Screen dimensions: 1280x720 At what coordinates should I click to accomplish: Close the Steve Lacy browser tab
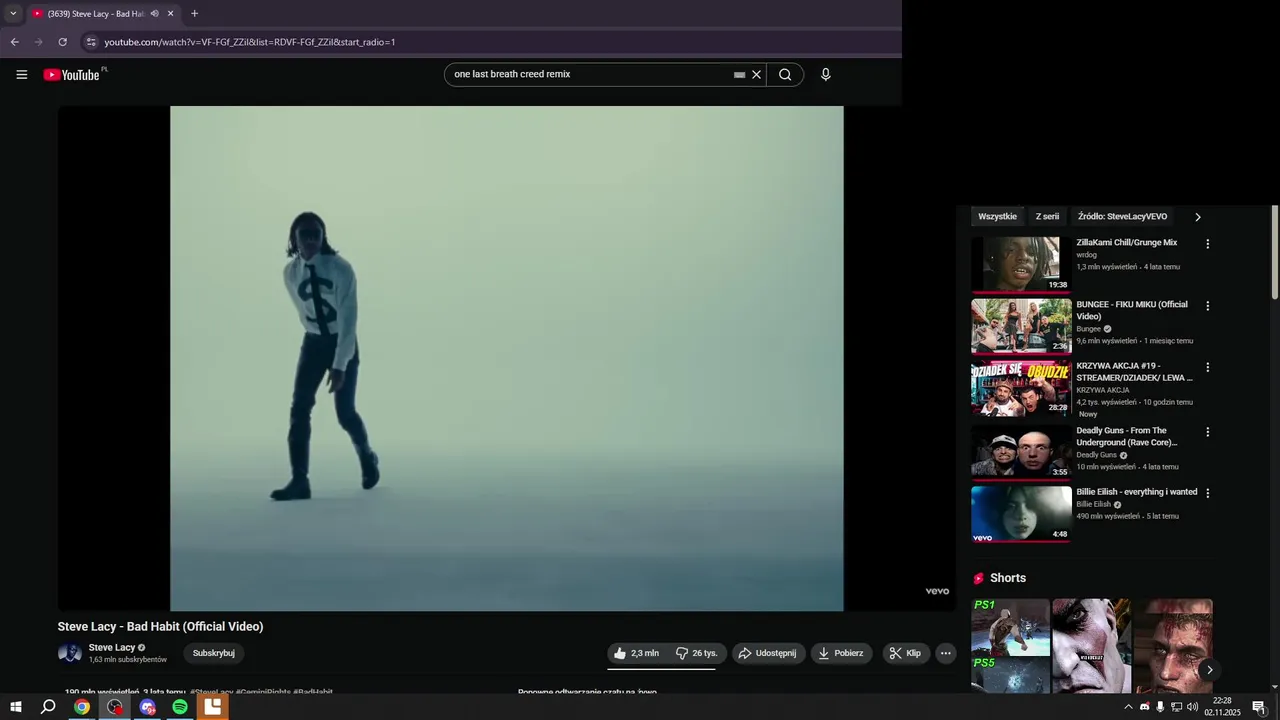(x=171, y=14)
